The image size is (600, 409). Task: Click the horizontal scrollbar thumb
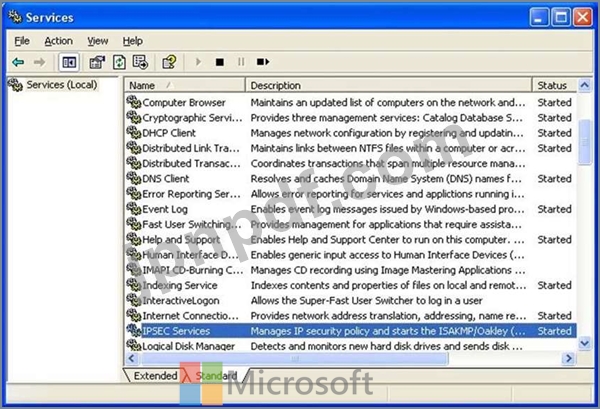pyautogui.click(x=294, y=358)
